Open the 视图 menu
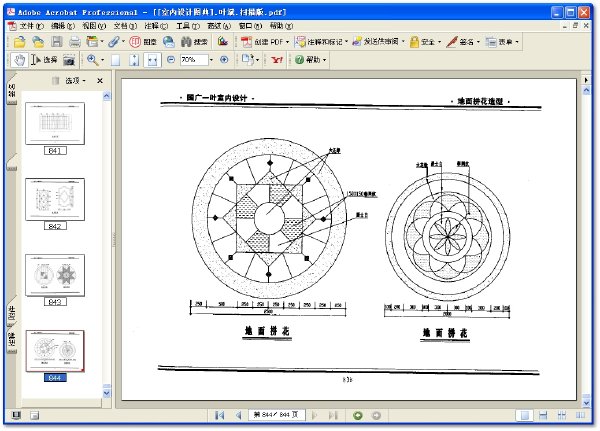Image resolution: width=600 pixels, height=431 pixels. coord(94,26)
